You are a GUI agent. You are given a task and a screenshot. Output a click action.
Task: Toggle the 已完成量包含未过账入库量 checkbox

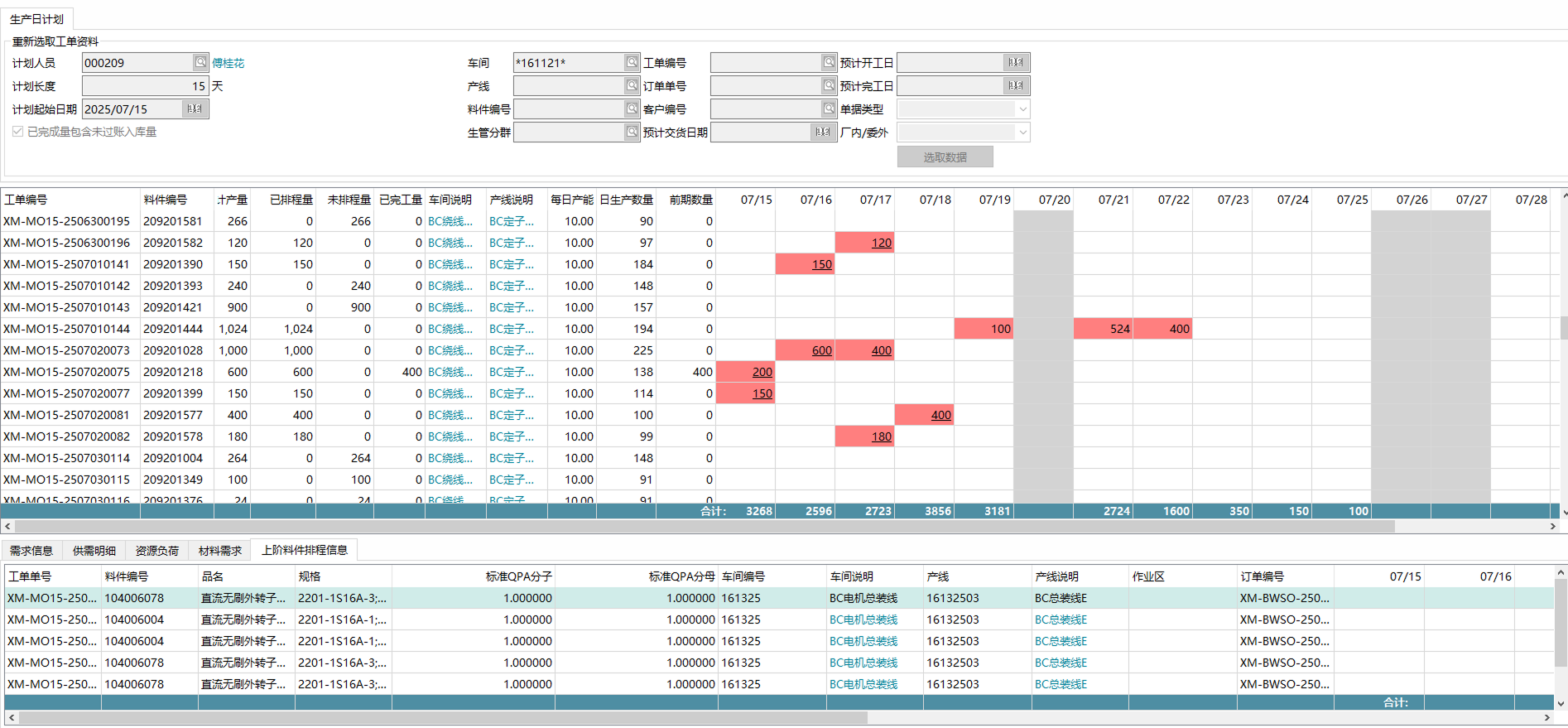tap(18, 132)
